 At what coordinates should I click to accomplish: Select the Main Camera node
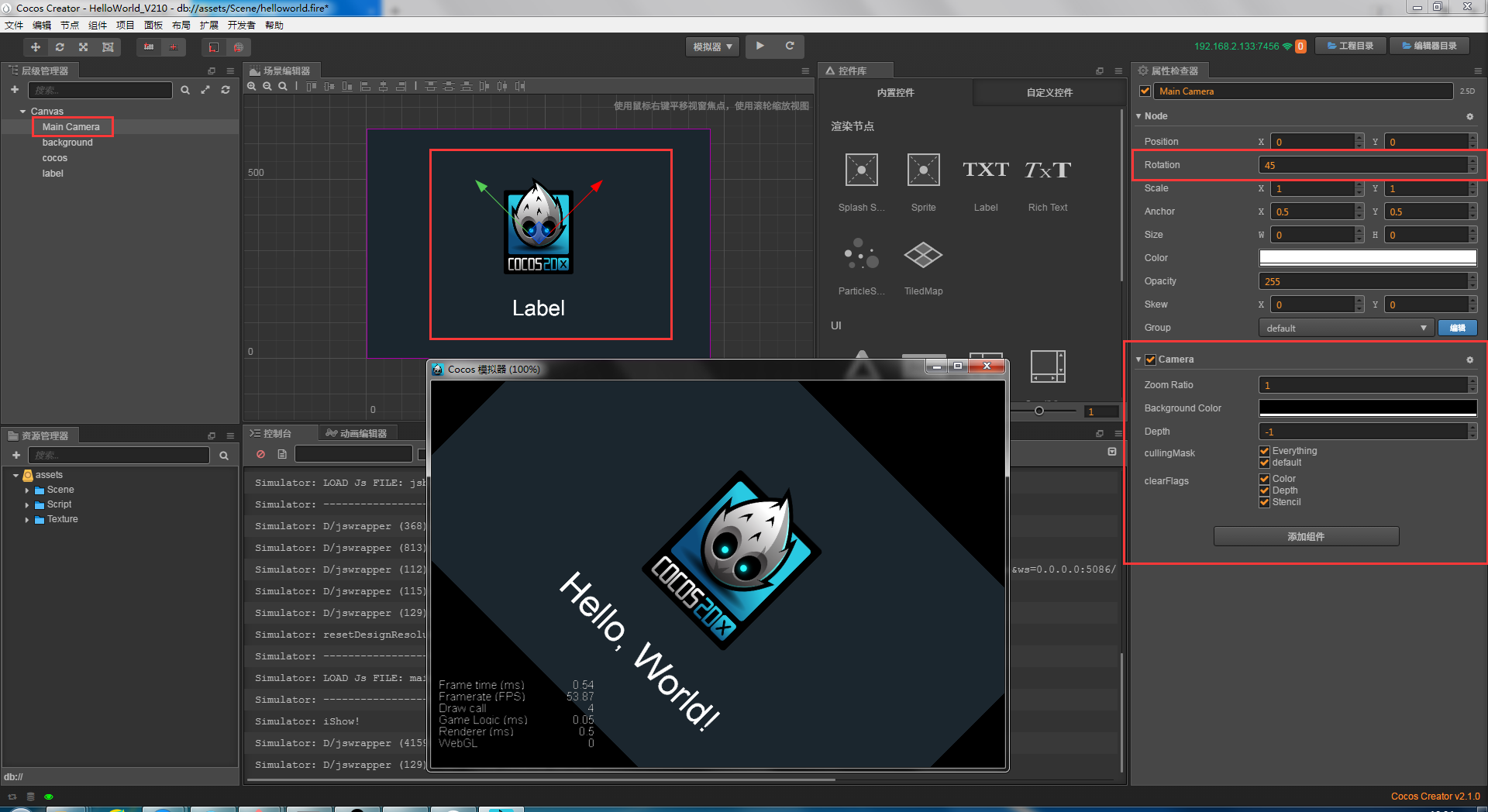(x=71, y=127)
